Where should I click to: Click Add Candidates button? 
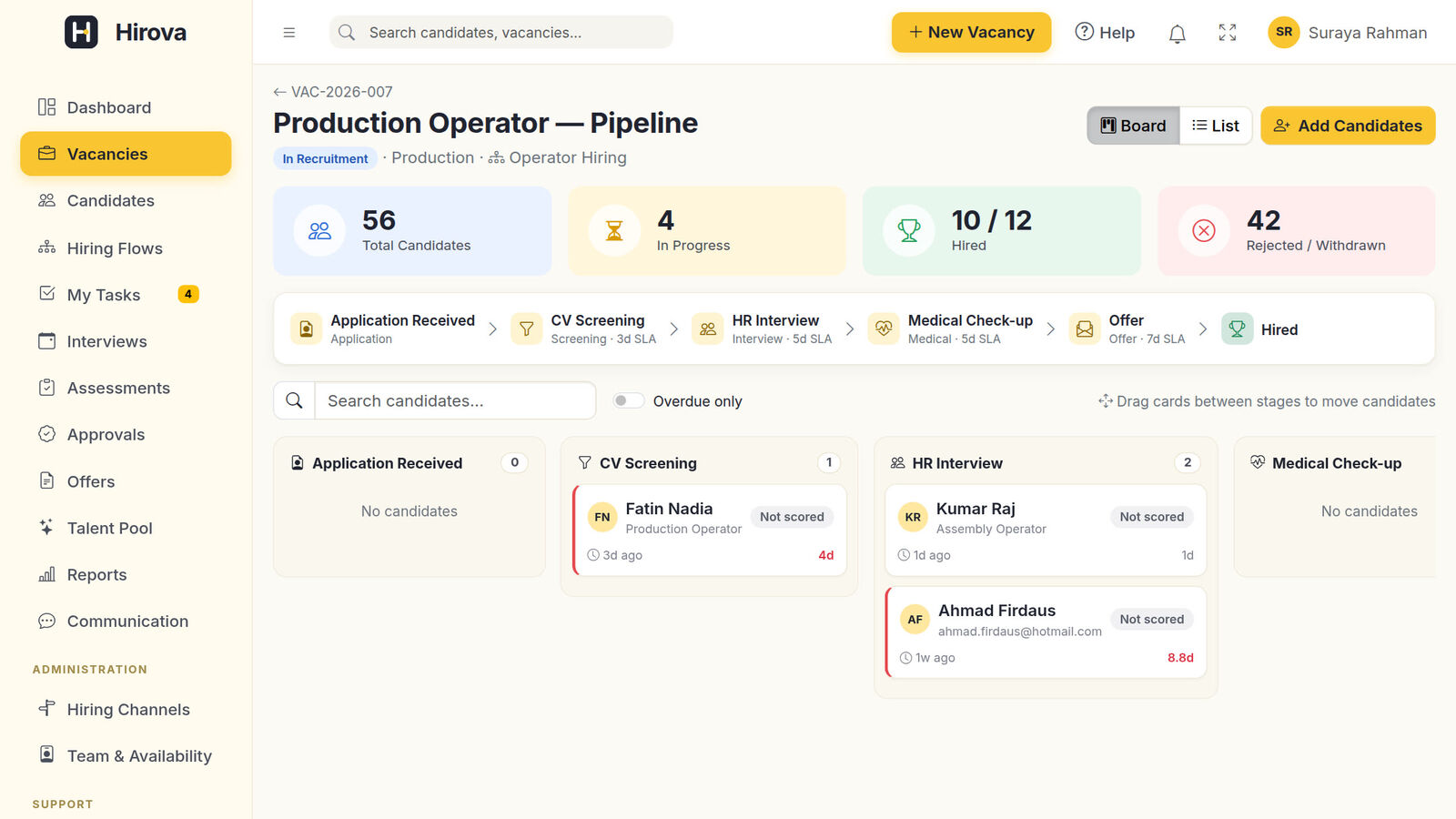coord(1348,126)
